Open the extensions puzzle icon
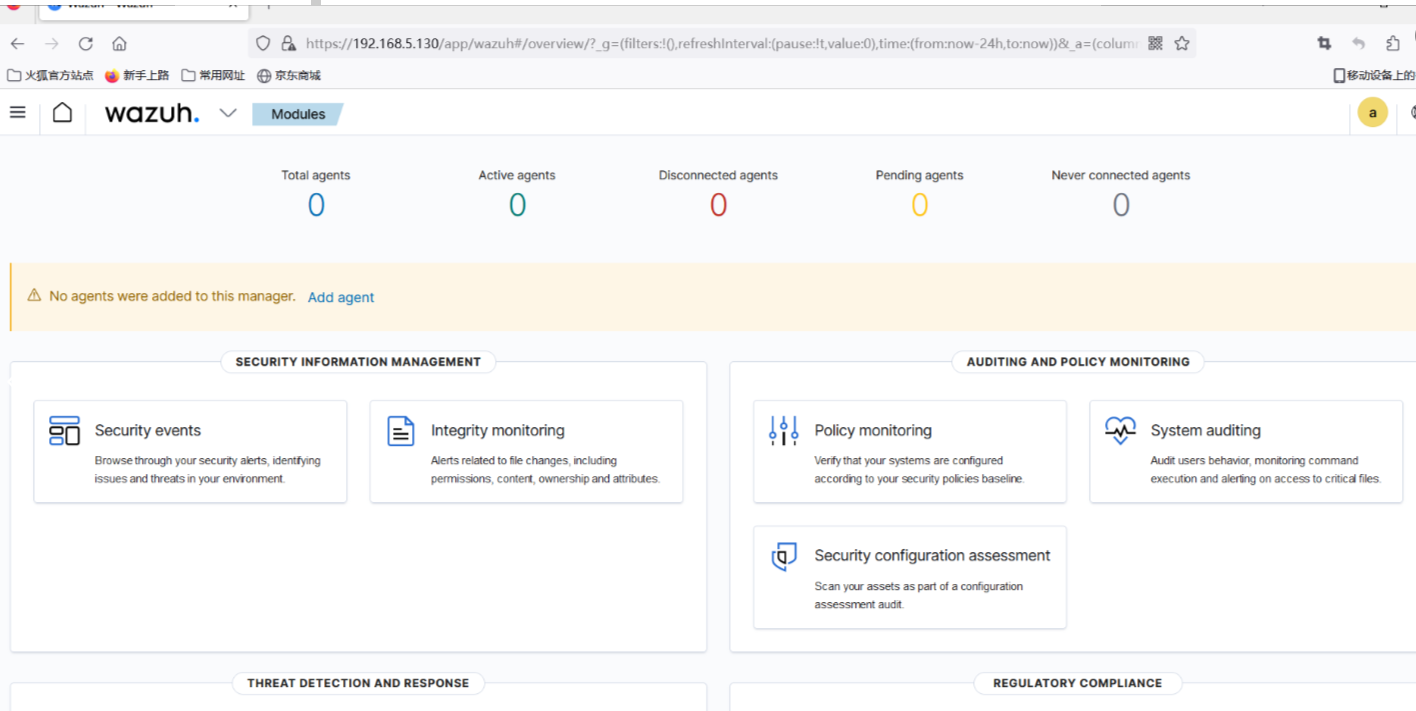Screen dimensions: 1416x711 click(1393, 43)
